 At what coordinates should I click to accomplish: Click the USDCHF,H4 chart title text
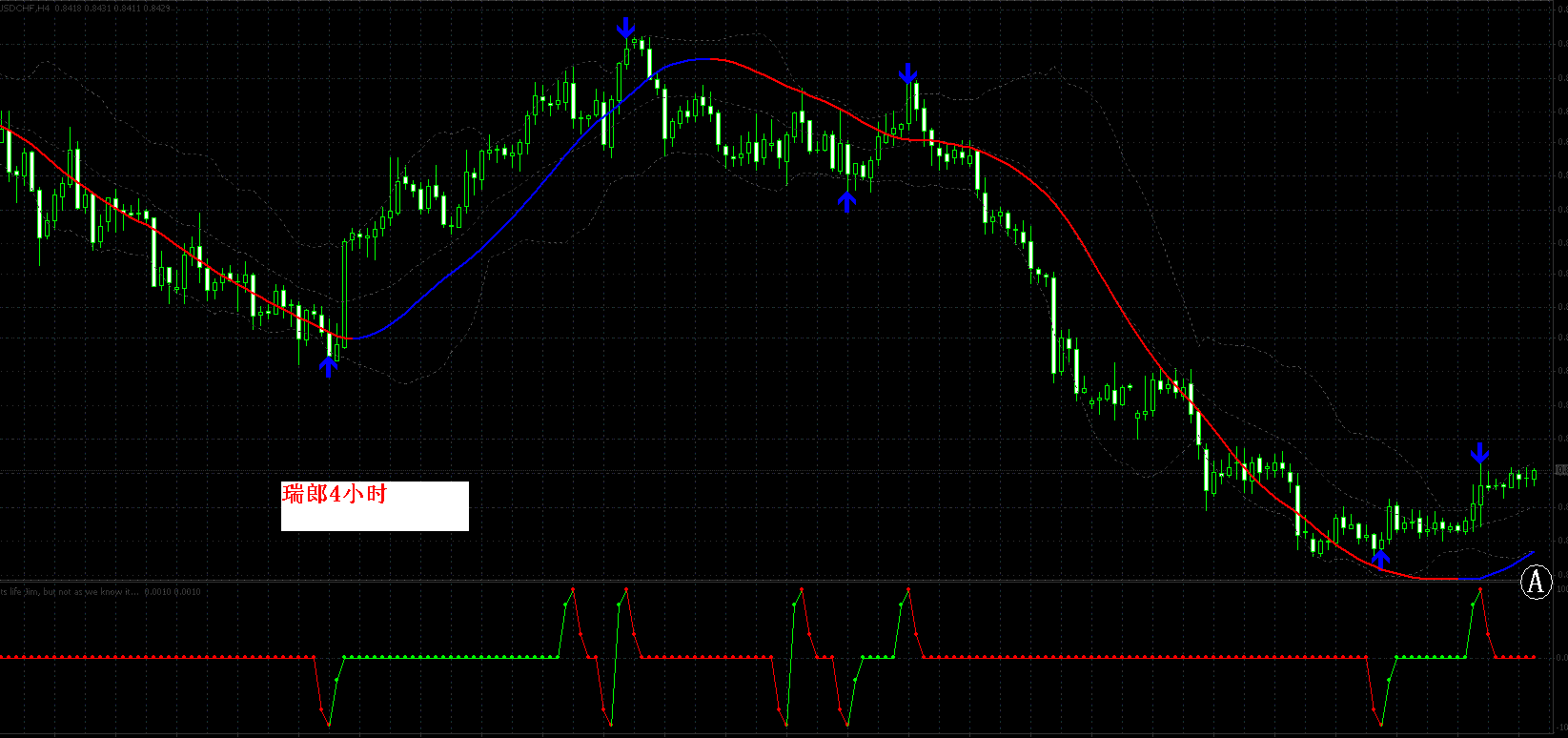(x=25, y=8)
